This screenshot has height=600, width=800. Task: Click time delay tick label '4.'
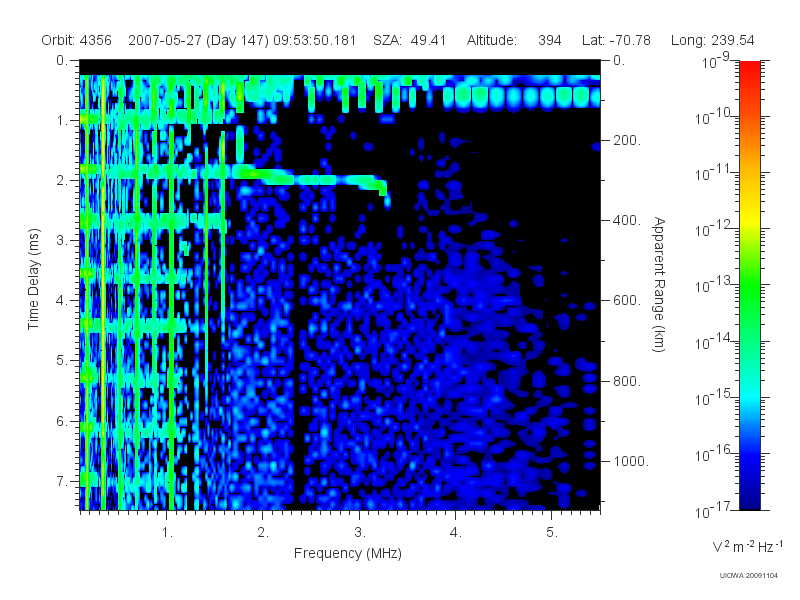62,301
